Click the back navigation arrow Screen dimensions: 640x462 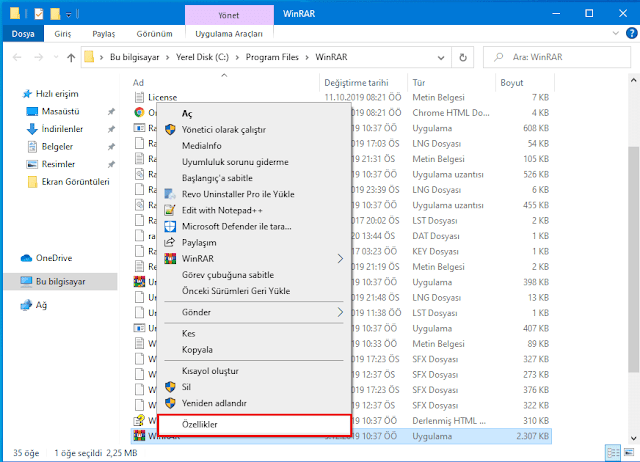17,58
